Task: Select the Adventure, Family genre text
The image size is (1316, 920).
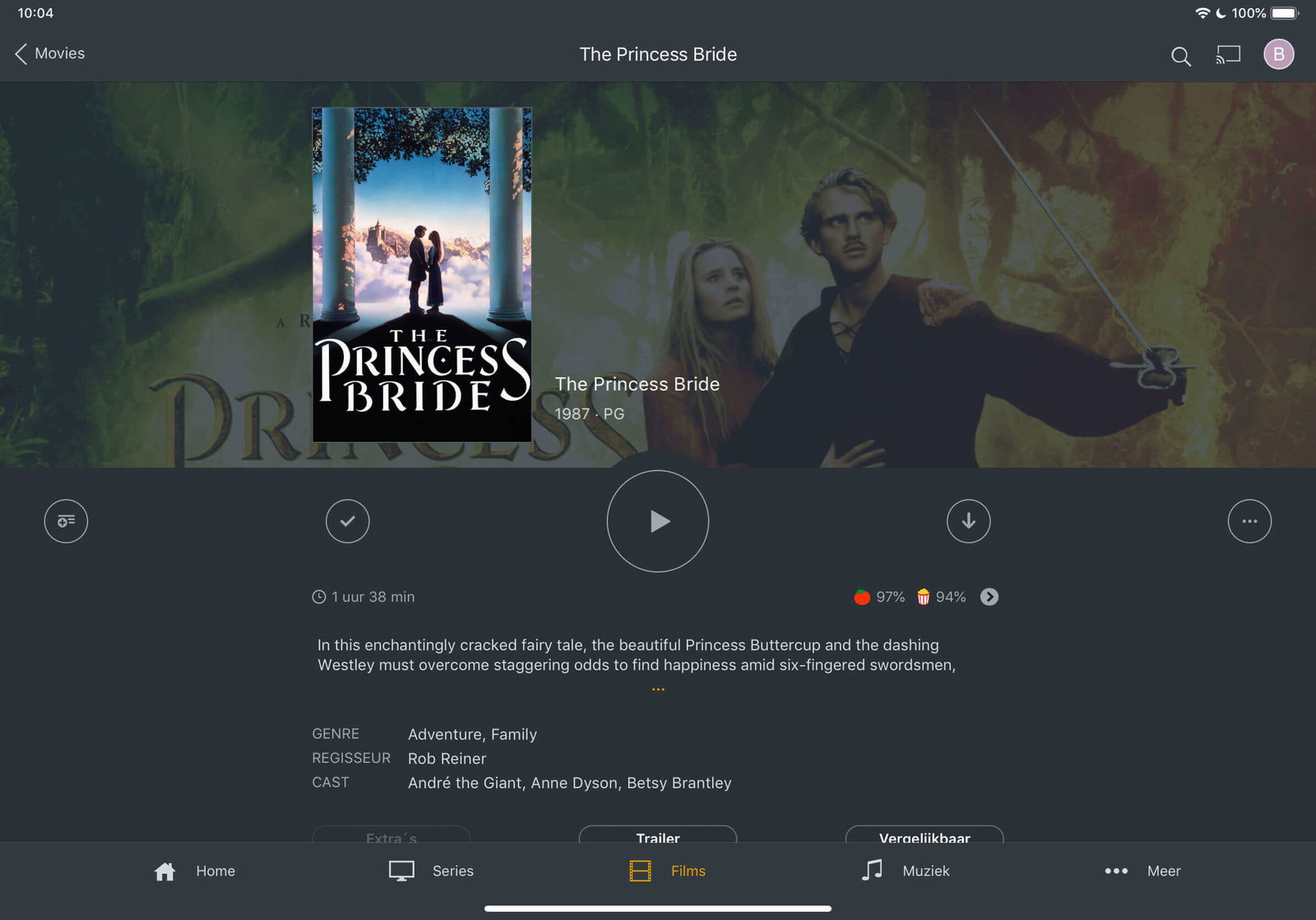Action: click(x=472, y=734)
